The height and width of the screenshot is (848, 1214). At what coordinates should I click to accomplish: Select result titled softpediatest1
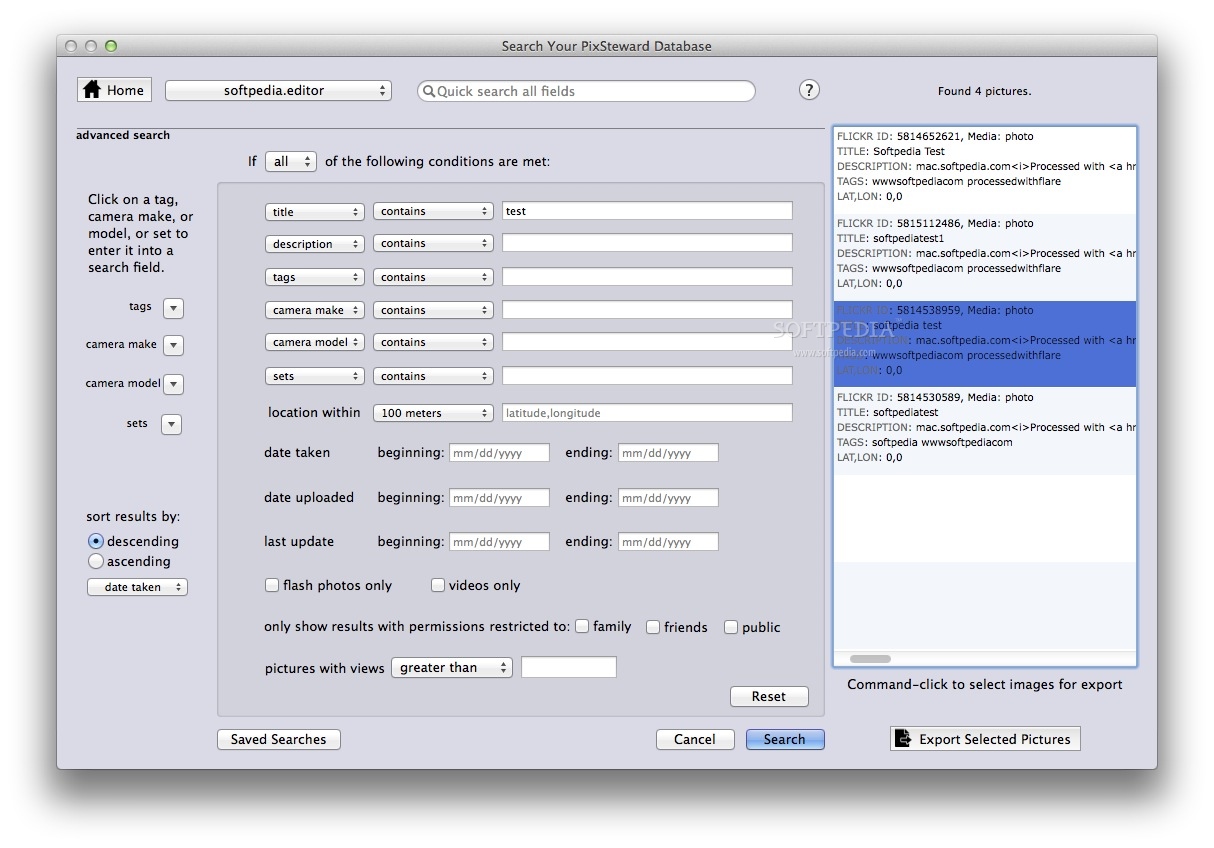[x=985, y=257]
